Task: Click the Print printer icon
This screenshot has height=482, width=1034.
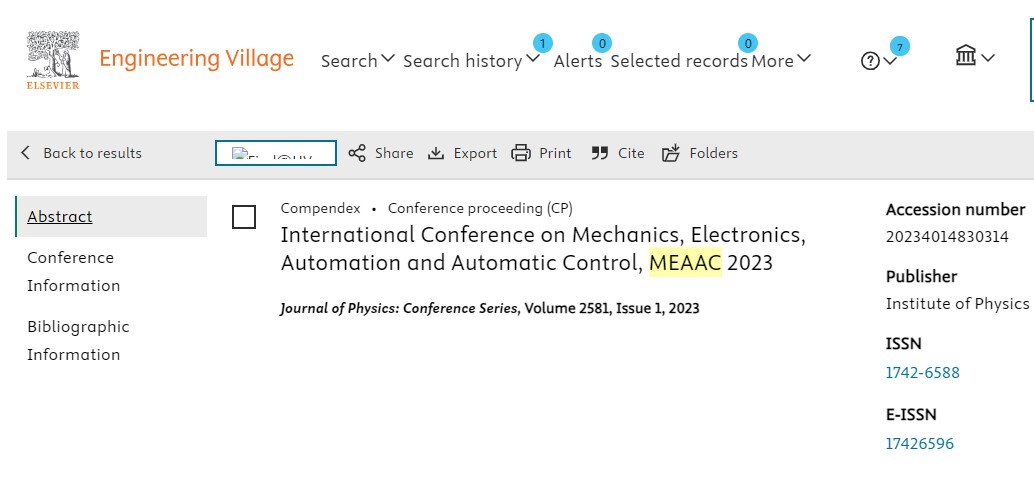Action: [521, 153]
